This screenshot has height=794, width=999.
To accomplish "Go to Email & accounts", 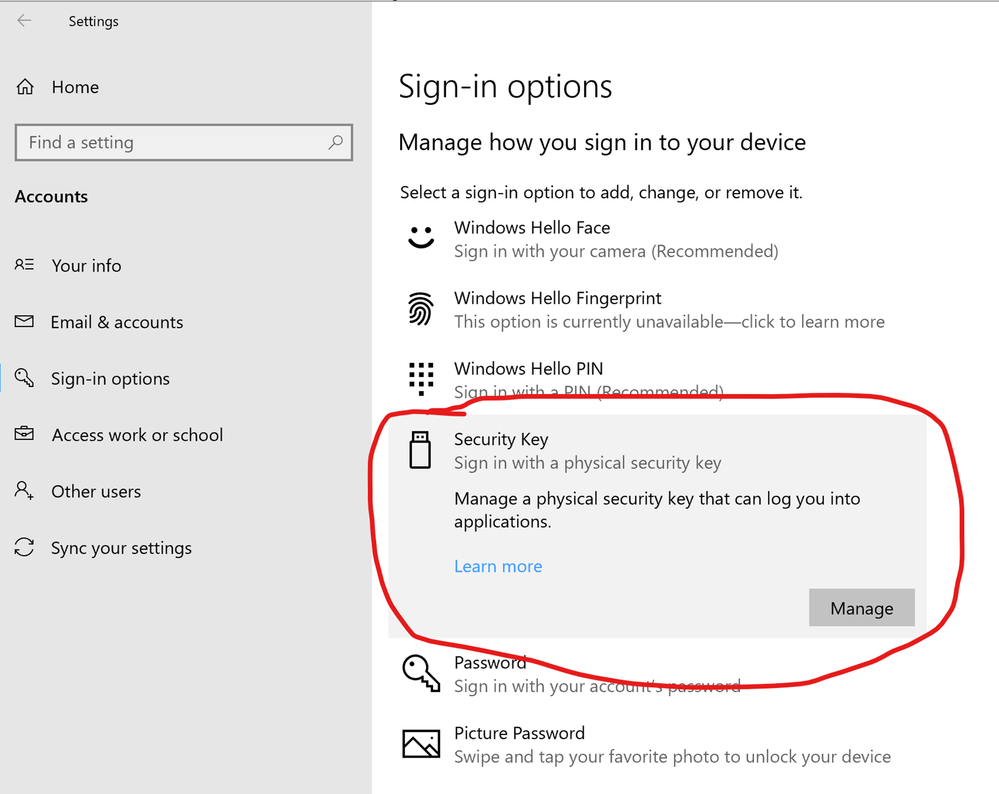I will (x=116, y=322).
